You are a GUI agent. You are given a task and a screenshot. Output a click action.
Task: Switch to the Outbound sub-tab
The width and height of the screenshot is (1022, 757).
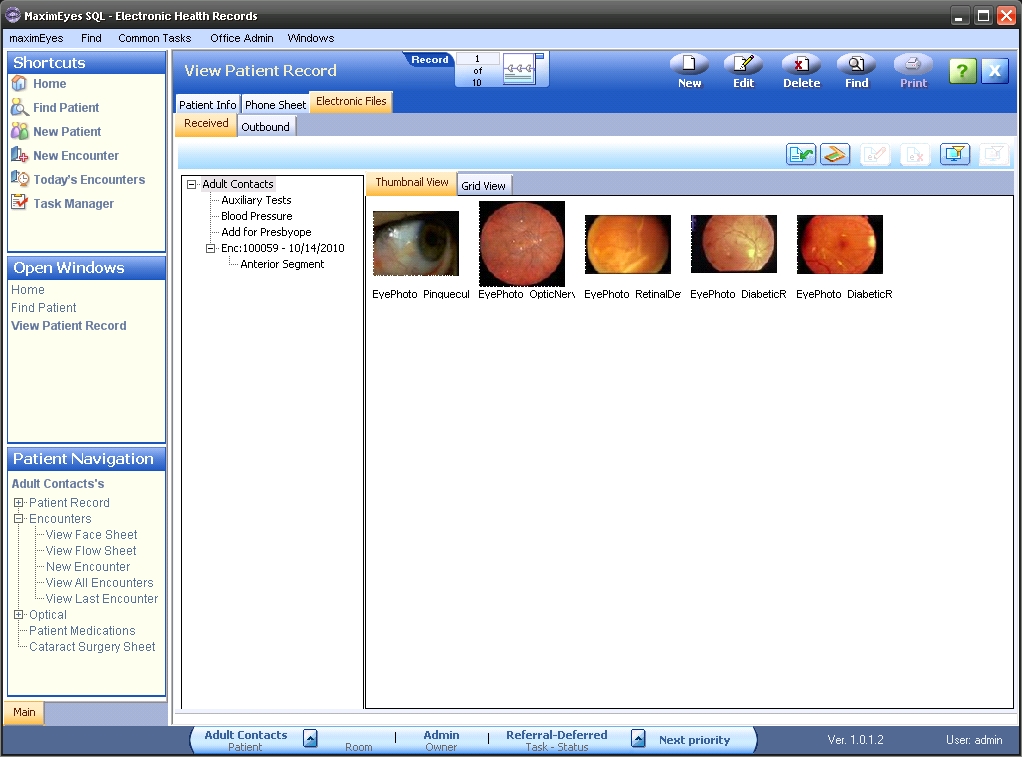265,126
